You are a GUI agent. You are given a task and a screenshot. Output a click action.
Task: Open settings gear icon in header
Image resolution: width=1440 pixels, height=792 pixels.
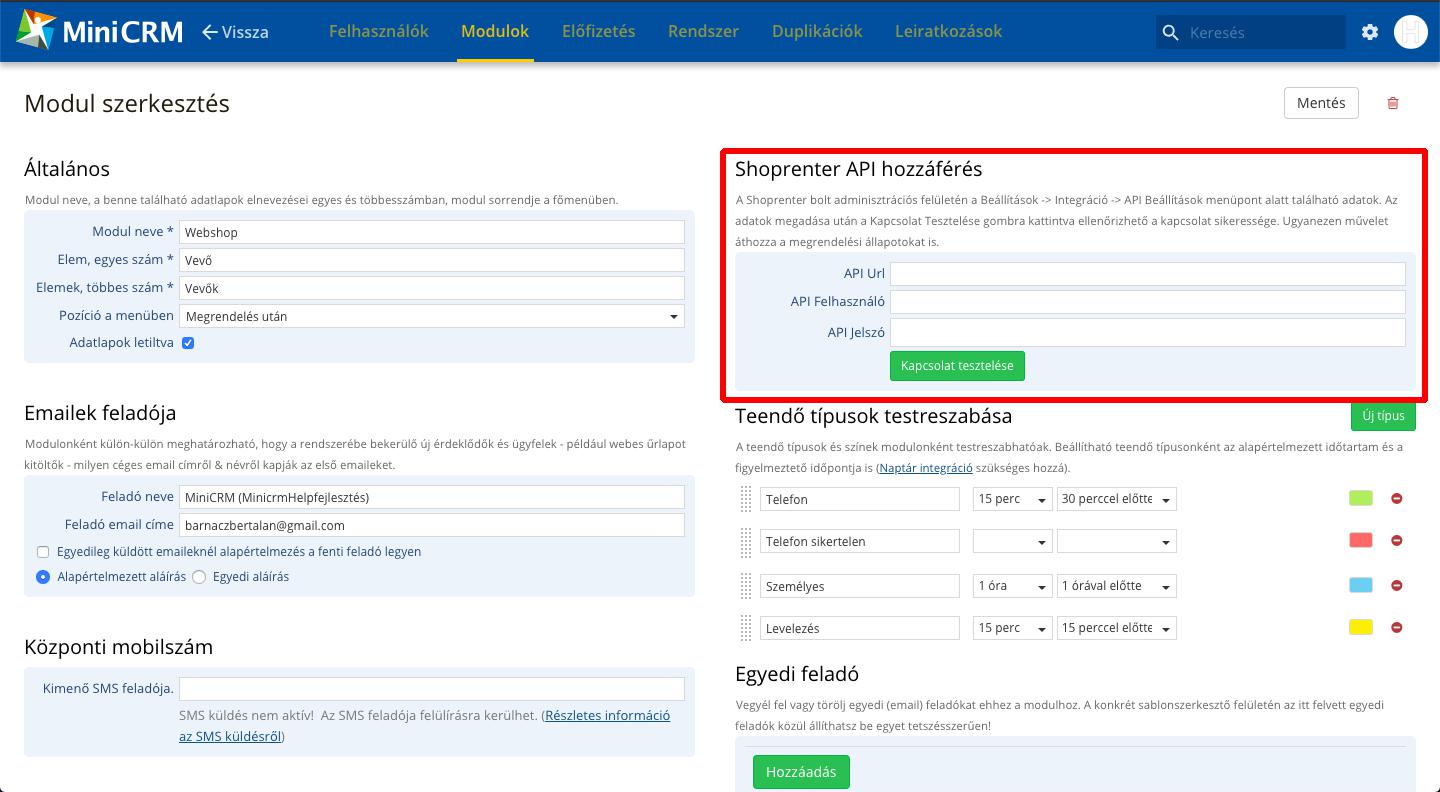pyautogui.click(x=1370, y=32)
